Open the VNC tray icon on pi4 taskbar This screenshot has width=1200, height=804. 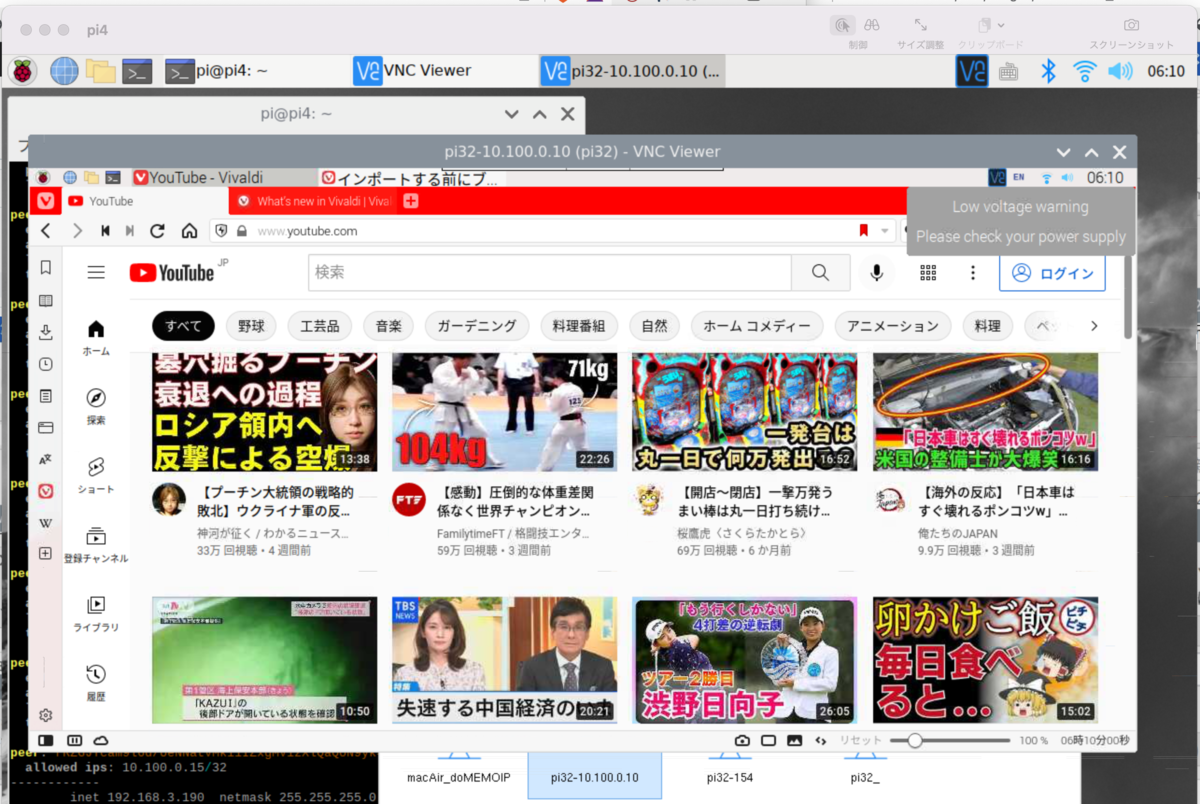pos(971,71)
